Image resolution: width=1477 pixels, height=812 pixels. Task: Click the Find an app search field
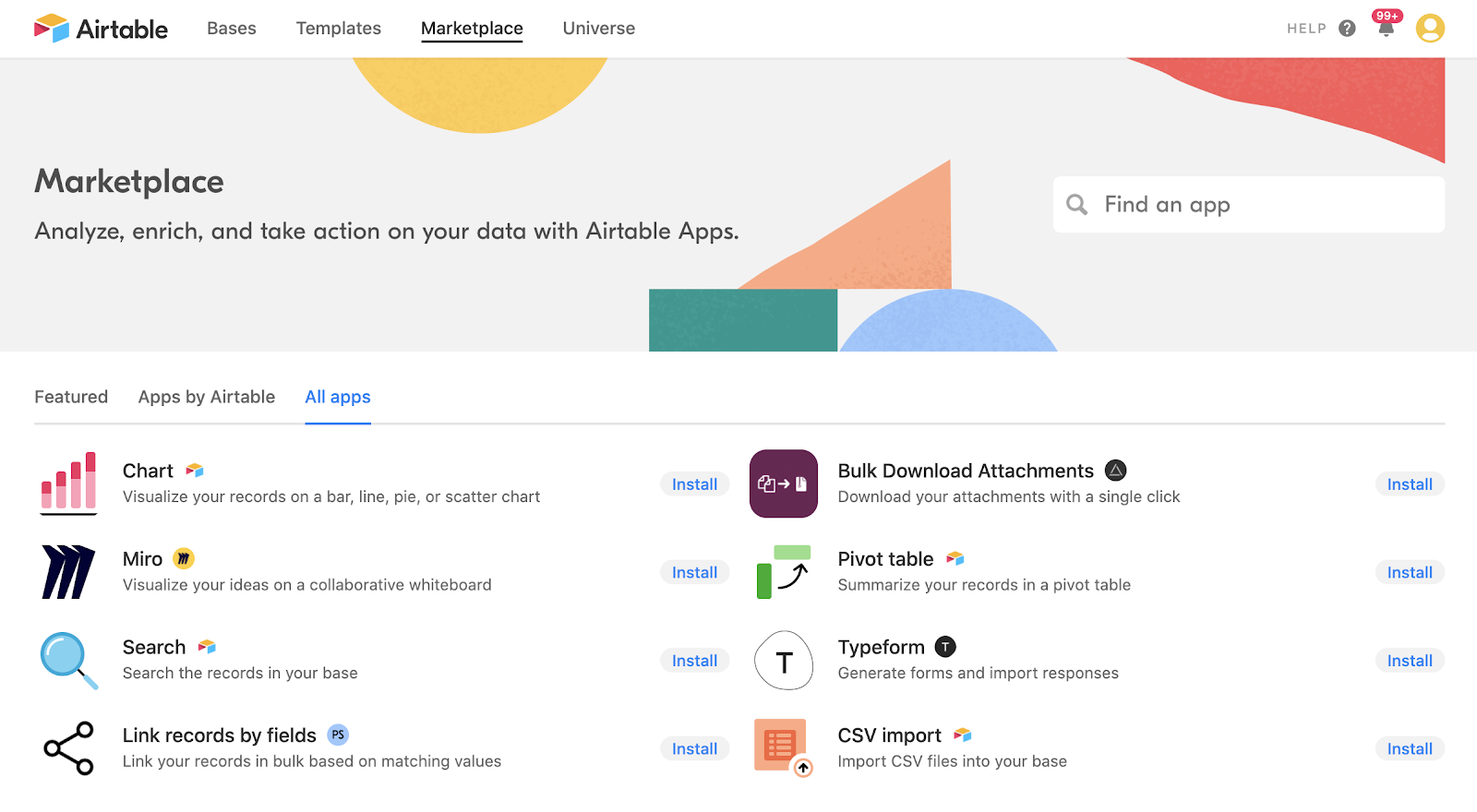click(x=1265, y=205)
